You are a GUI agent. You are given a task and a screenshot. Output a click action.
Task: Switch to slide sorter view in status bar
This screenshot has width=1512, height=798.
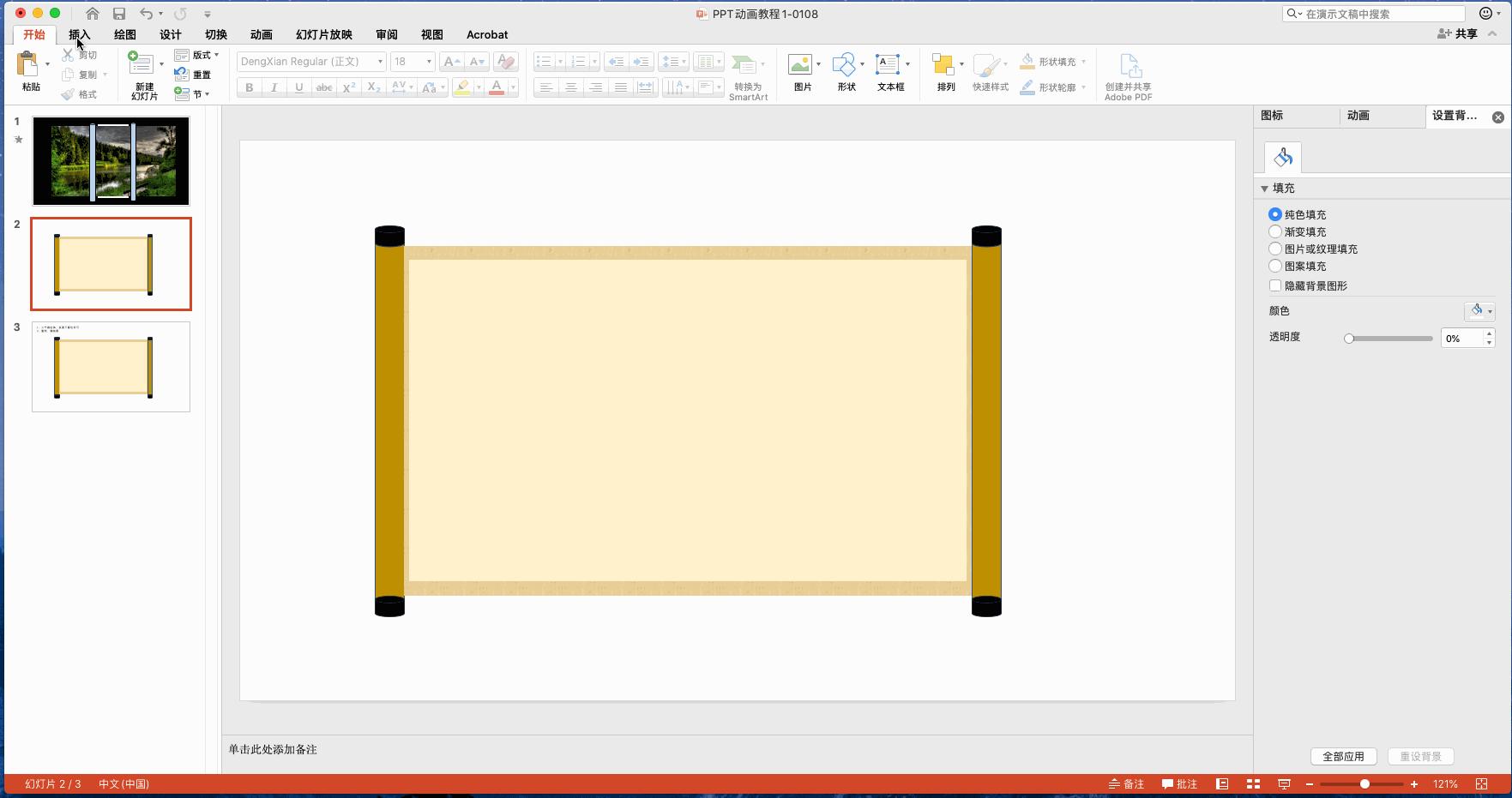1253,784
